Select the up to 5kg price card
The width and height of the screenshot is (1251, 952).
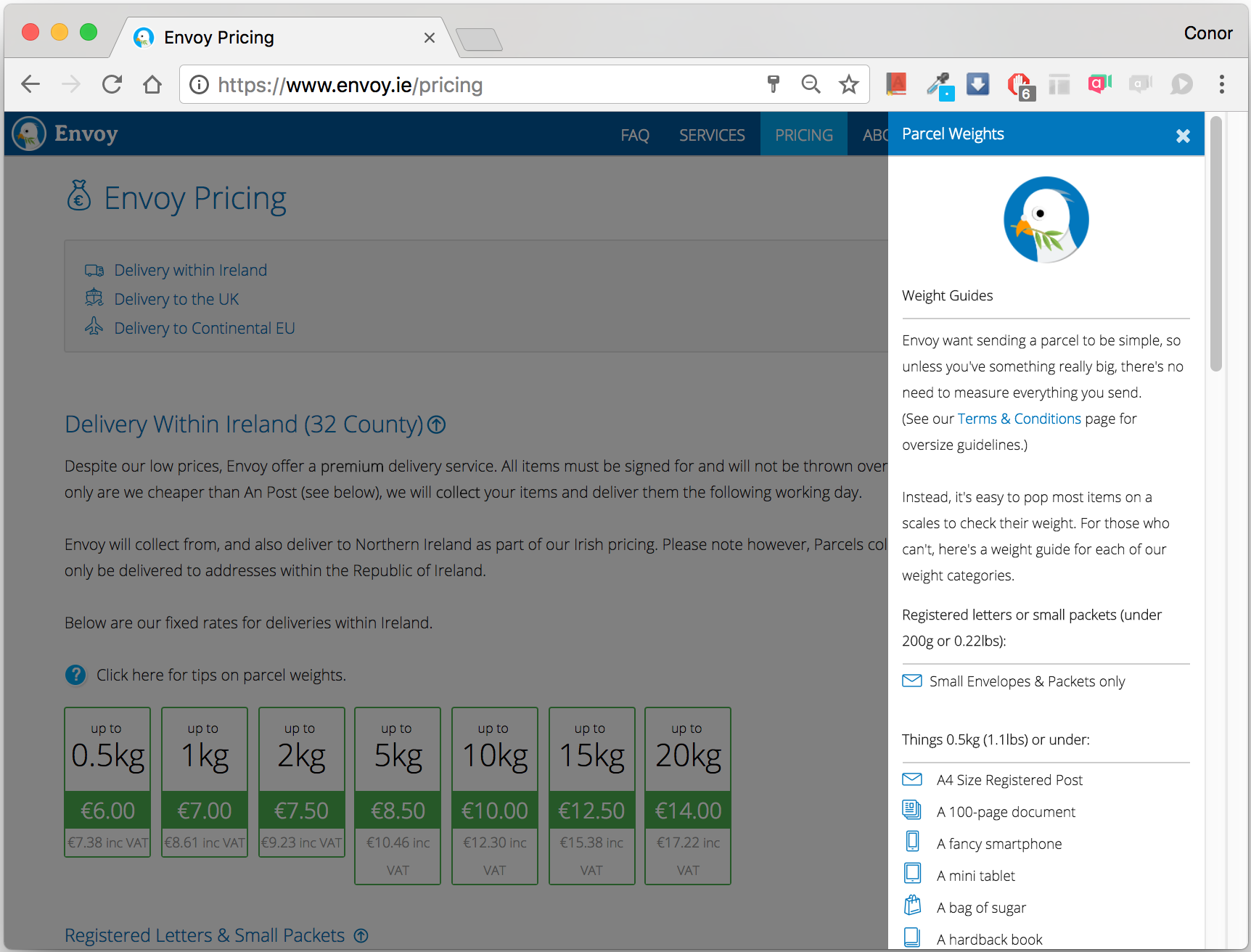pos(398,796)
